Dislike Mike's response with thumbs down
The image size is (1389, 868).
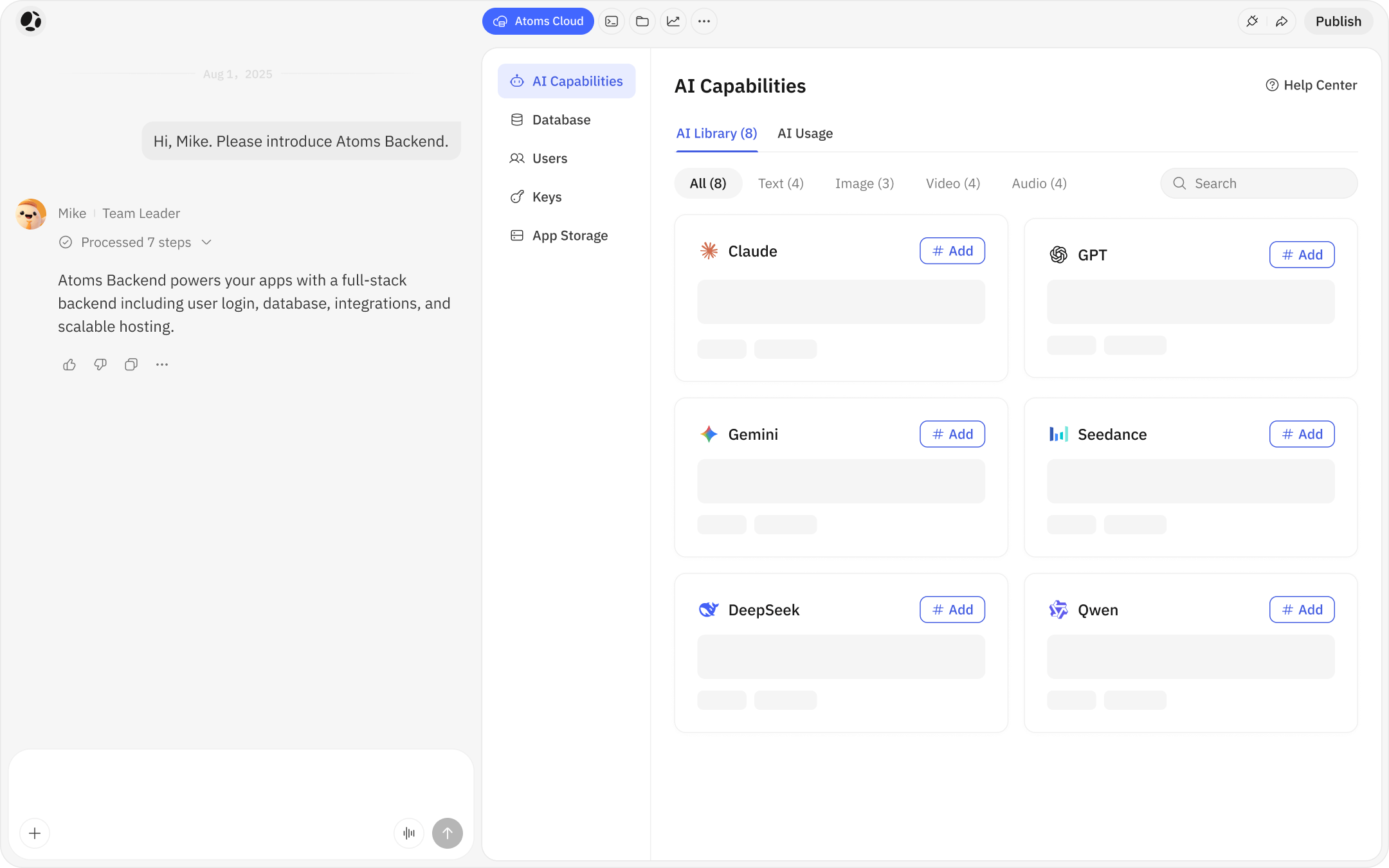click(x=100, y=365)
